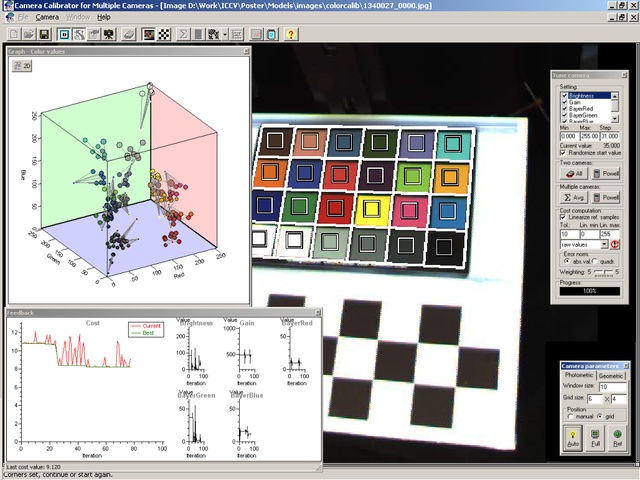Click the yellow color patch in image
This screenshot has width=640, height=480.
372,210
